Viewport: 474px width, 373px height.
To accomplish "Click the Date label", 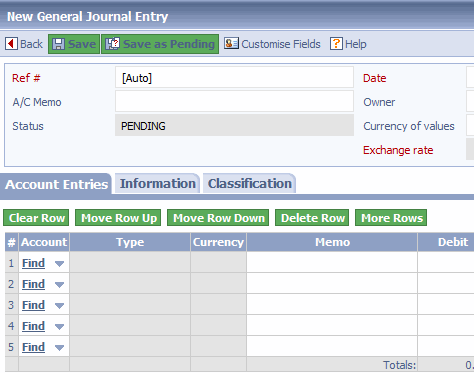I will [x=374, y=78].
